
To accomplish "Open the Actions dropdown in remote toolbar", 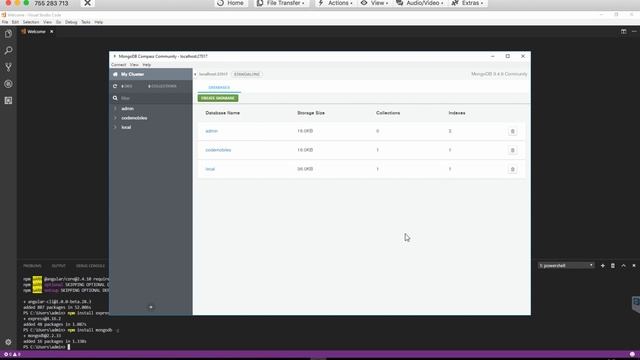I will (335, 3).
